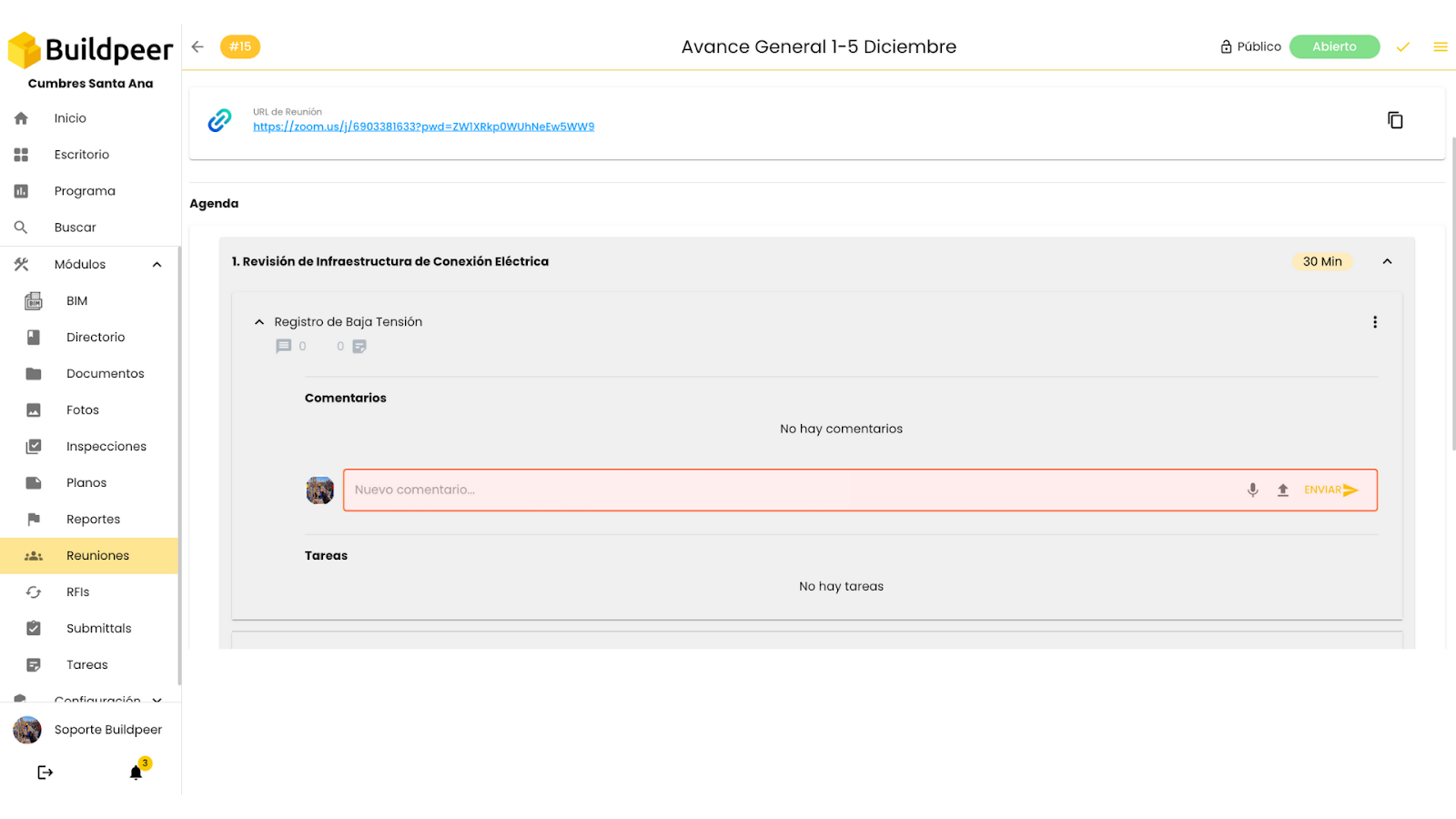The width and height of the screenshot is (1456, 819).
Task: Click the Buildpeer logo
Action: 90,50
